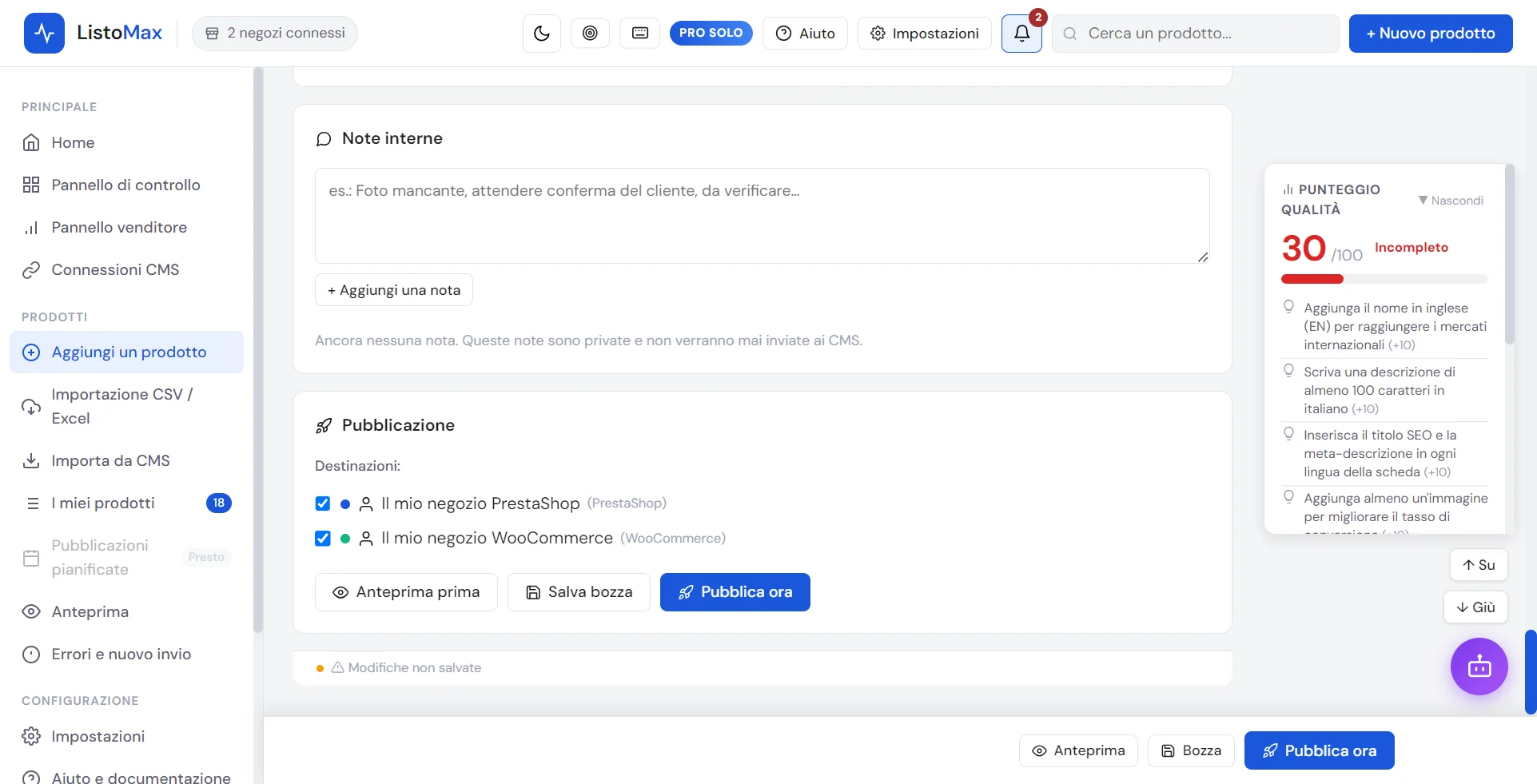
Task: Click bottom bar Anteprima button
Action: [1078, 750]
